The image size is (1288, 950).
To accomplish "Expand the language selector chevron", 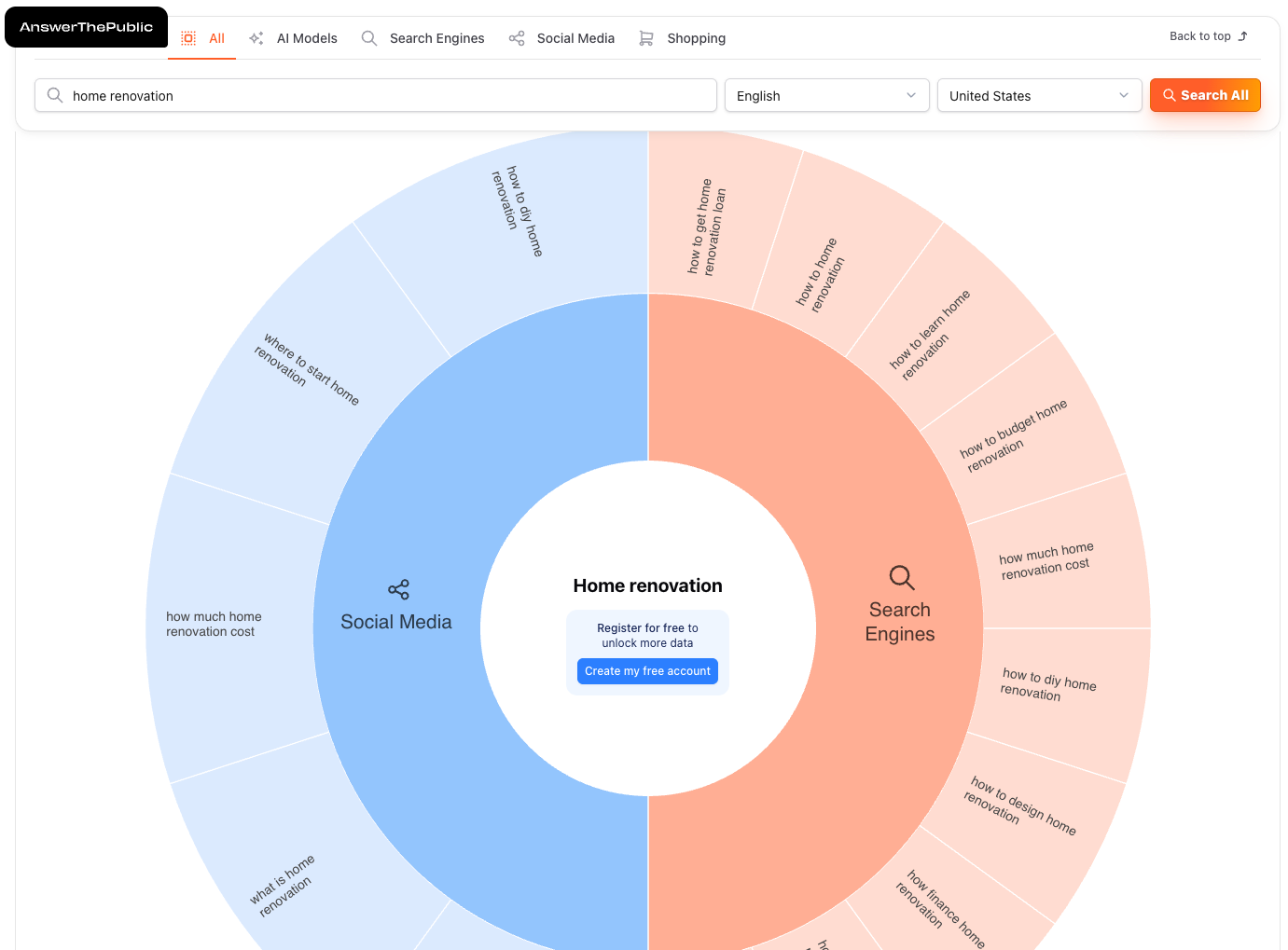I will [911, 95].
